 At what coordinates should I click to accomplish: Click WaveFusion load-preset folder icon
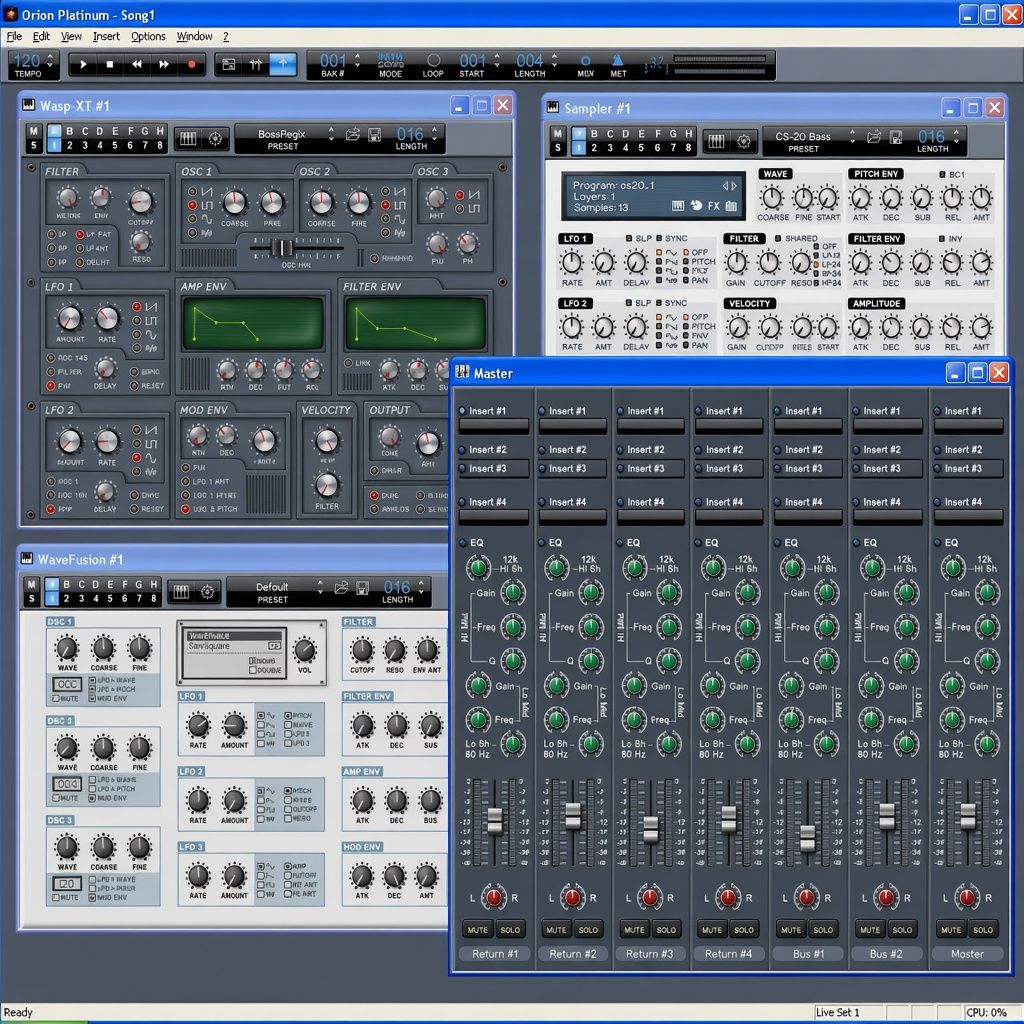[341, 588]
